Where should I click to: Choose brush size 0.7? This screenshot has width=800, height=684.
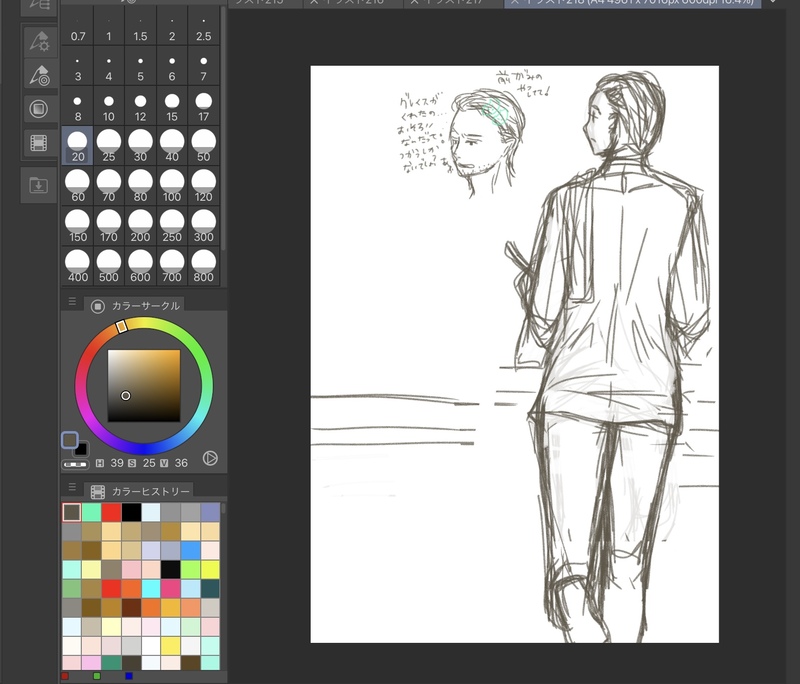coord(78,27)
